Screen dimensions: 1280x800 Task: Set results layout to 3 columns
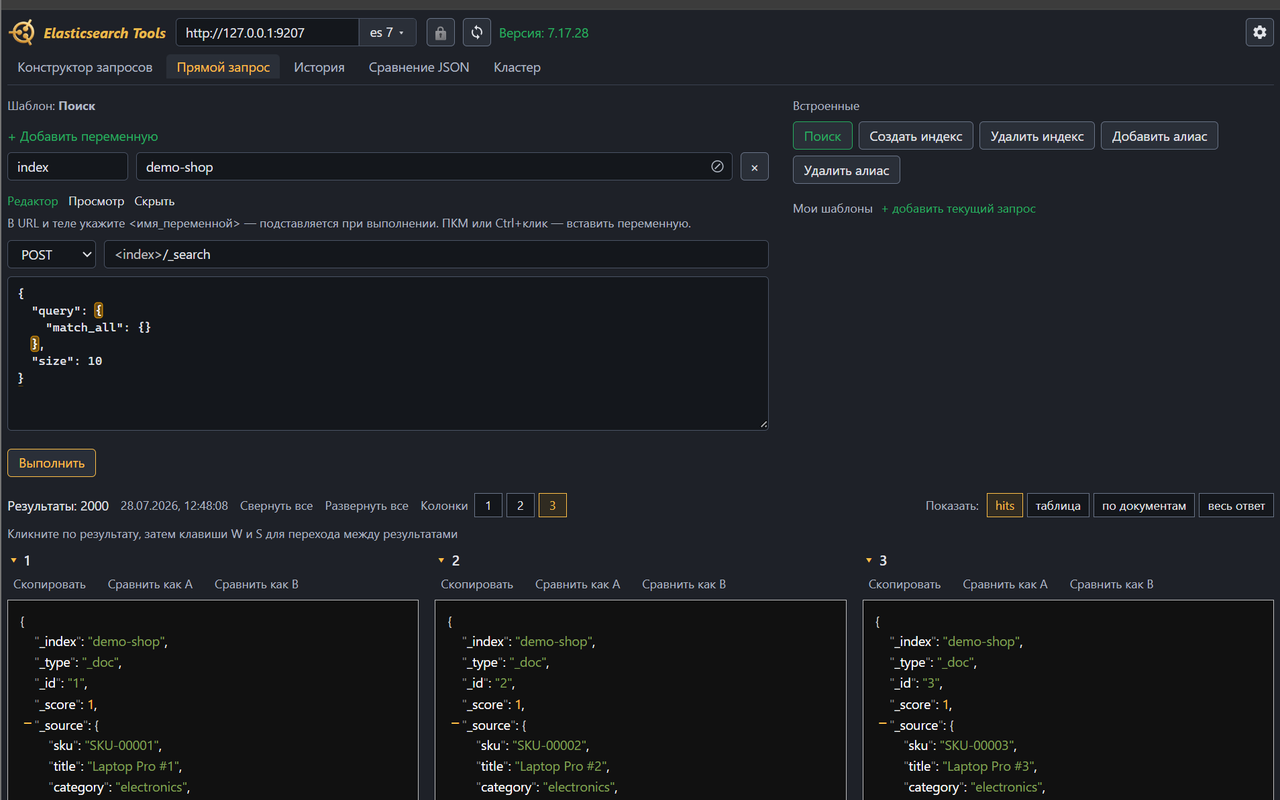point(552,506)
